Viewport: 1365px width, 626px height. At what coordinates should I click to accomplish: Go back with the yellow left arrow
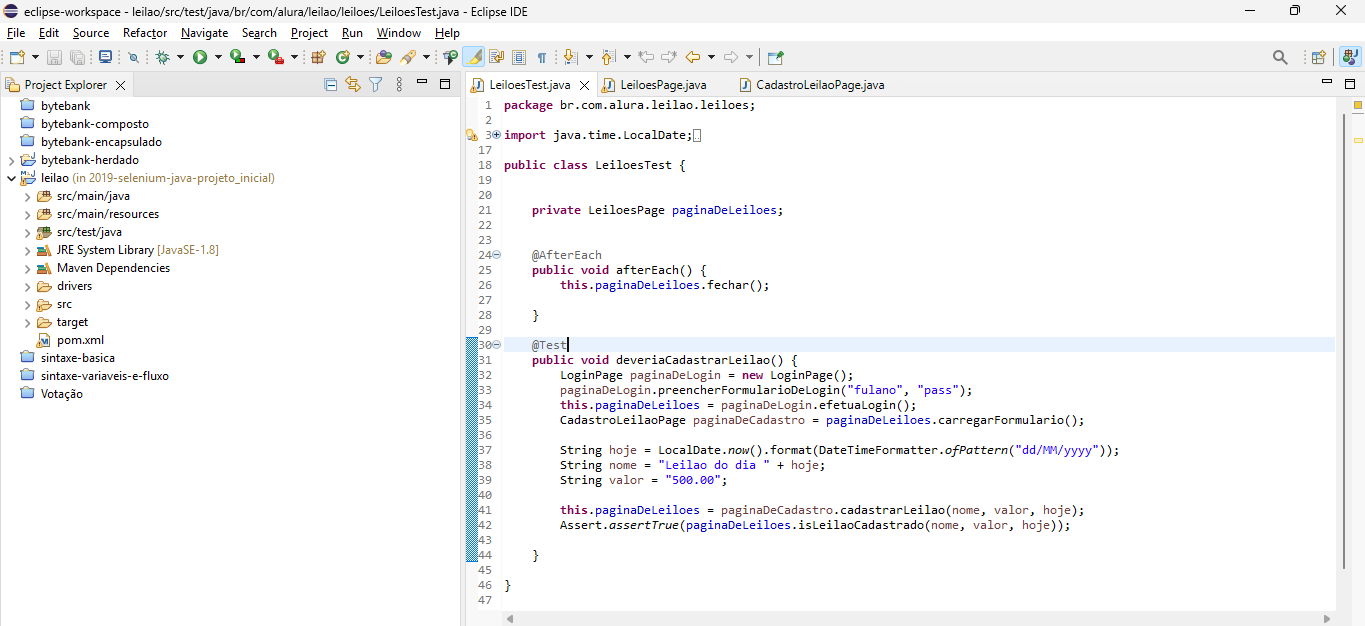692,58
